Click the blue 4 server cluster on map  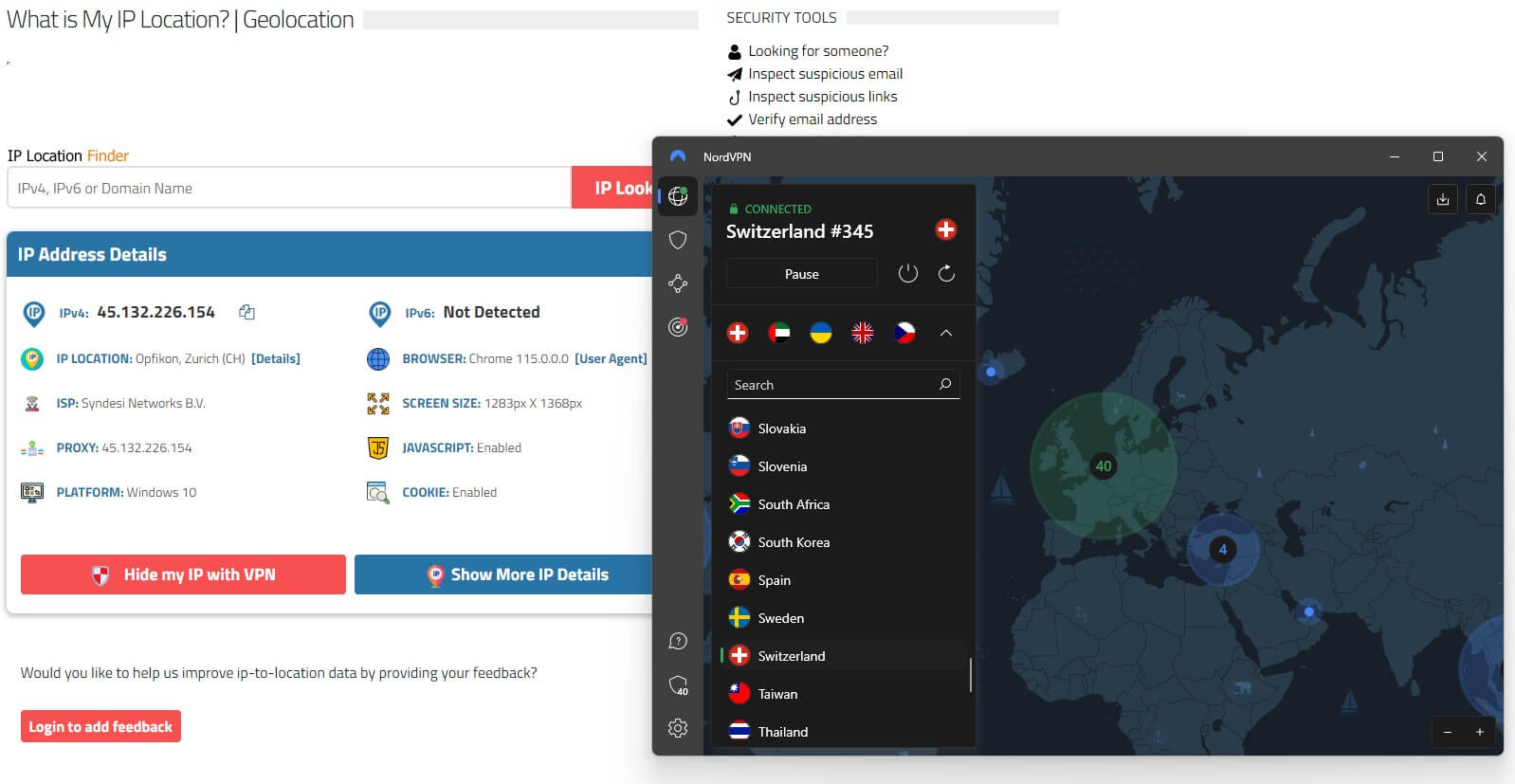pos(1223,549)
